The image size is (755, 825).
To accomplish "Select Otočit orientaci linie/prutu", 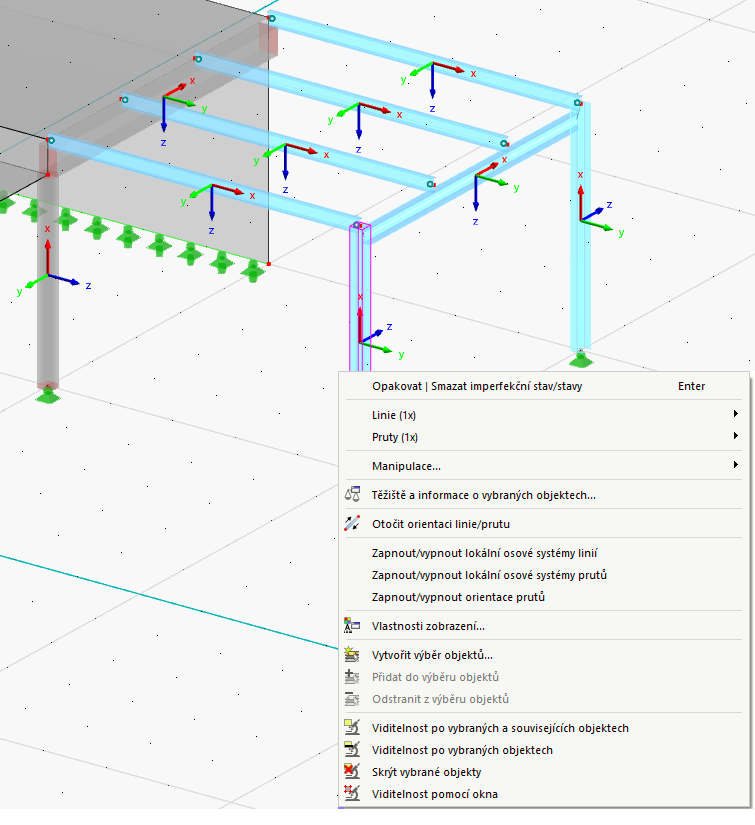I will [543, 524].
